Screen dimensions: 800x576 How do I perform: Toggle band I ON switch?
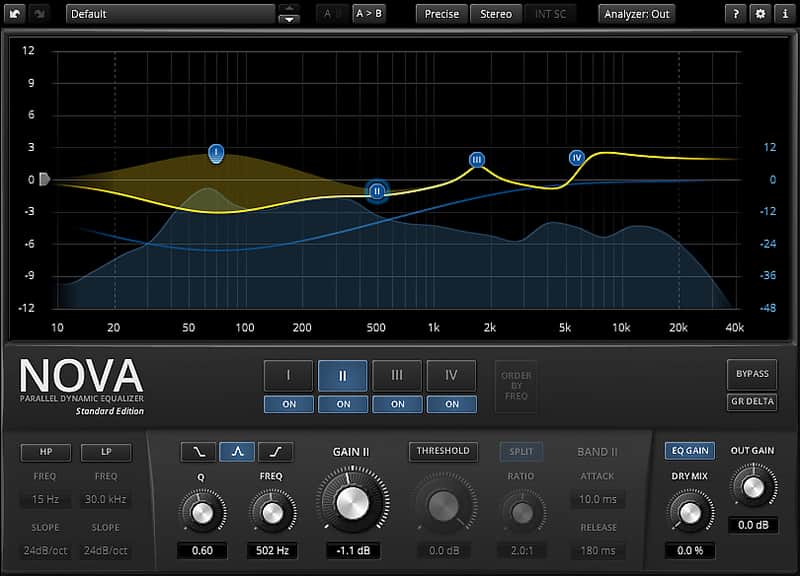[289, 404]
